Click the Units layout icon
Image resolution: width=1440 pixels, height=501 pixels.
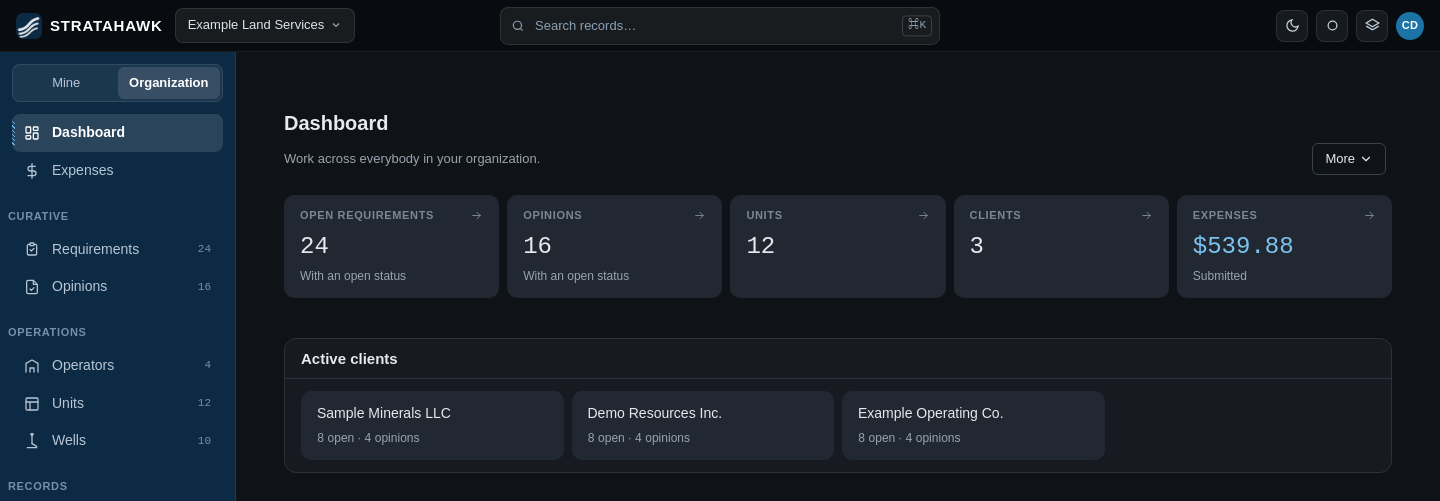pyautogui.click(x=32, y=404)
